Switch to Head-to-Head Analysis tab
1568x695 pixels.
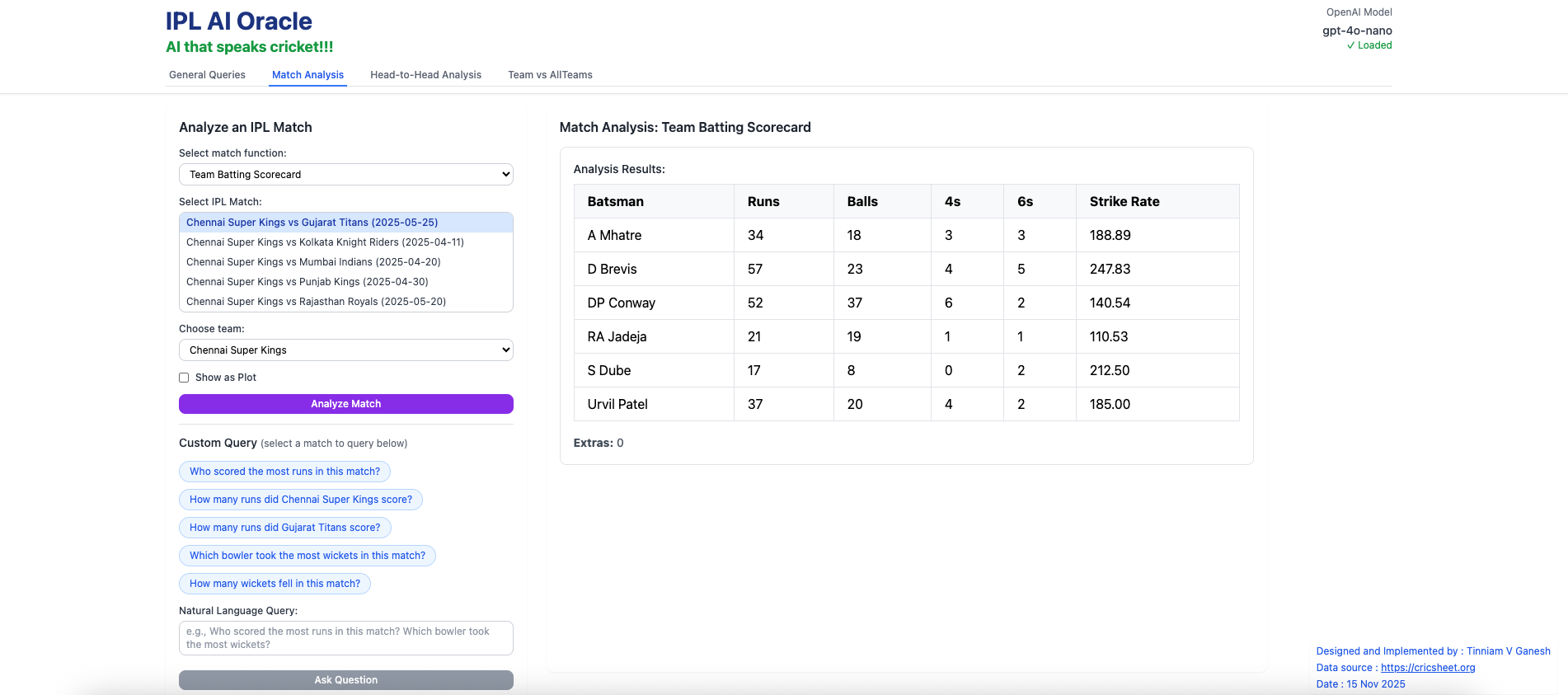coord(425,75)
